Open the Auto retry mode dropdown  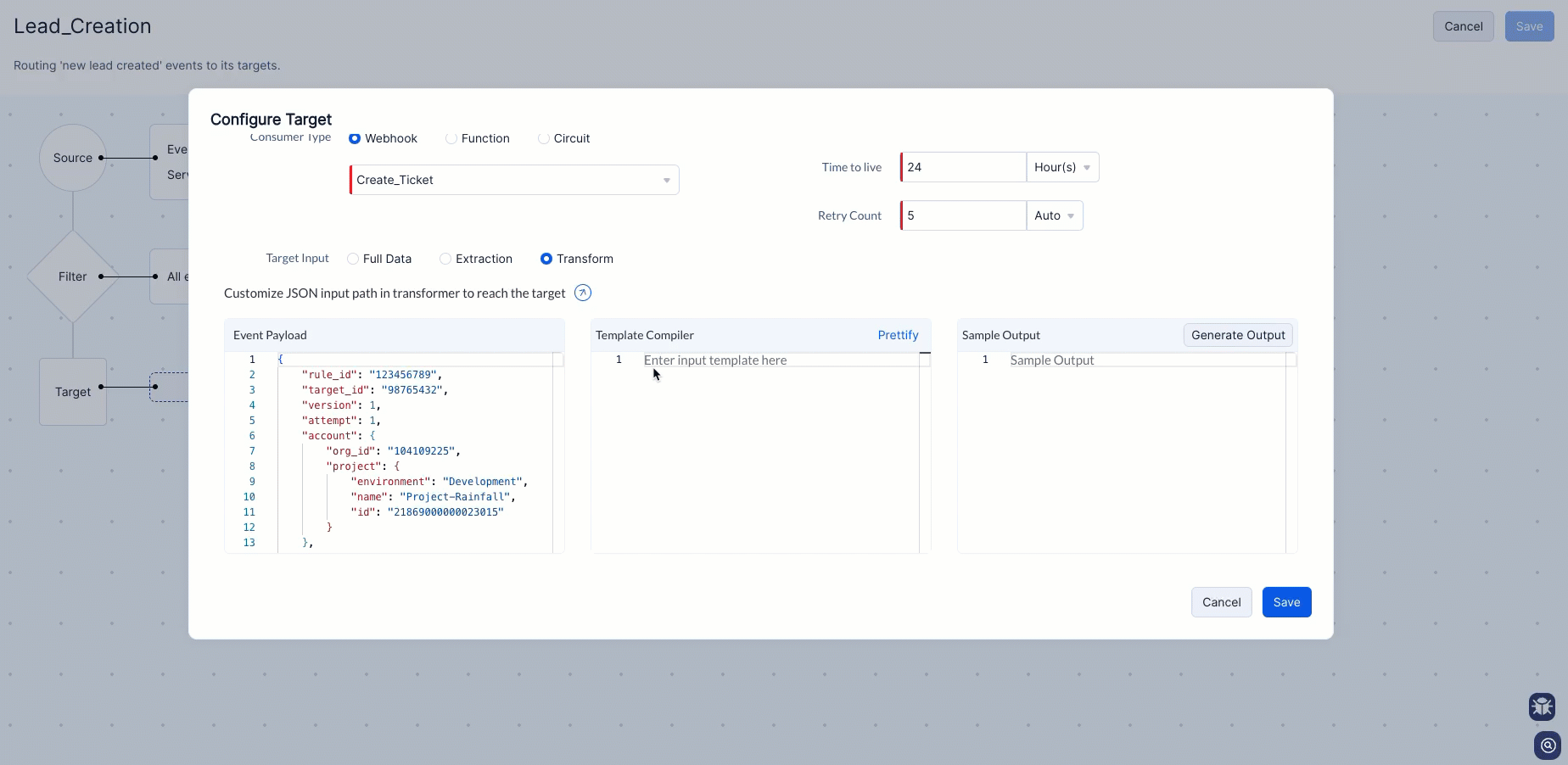(x=1054, y=215)
